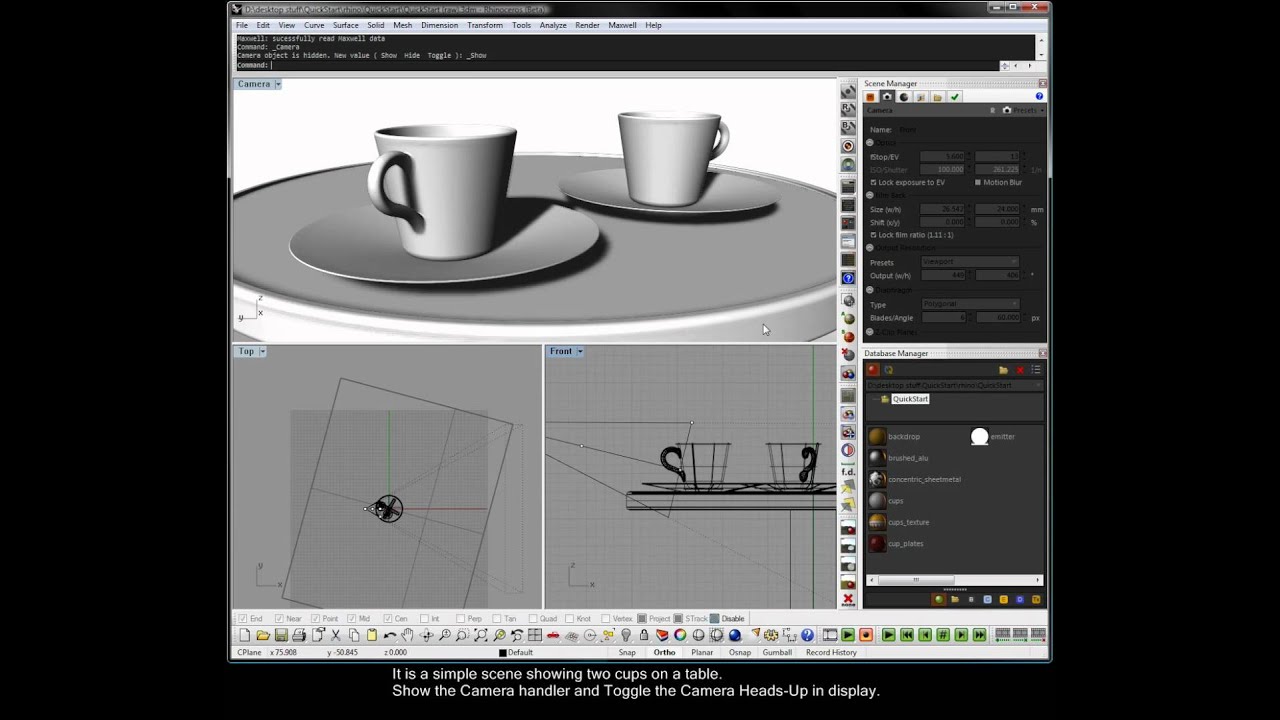The image size is (1280, 720).
Task: Click the color wheel icon in toolbar
Action: pyautogui.click(x=679, y=635)
